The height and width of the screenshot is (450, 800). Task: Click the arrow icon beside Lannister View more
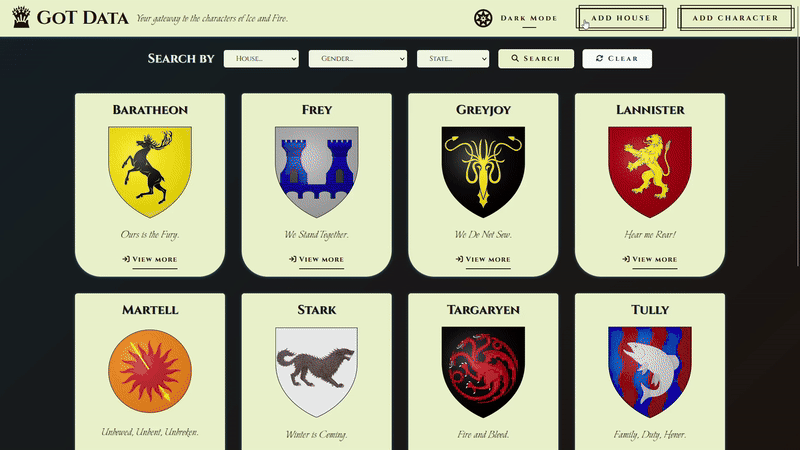point(626,259)
